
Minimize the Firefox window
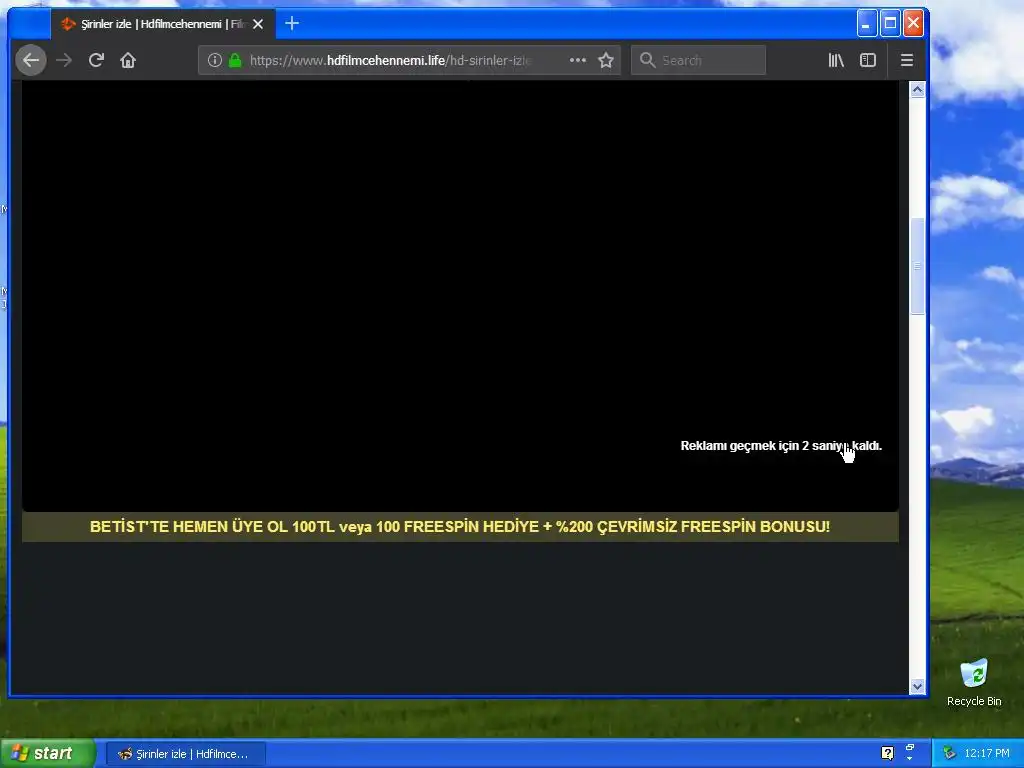pyautogui.click(x=867, y=24)
